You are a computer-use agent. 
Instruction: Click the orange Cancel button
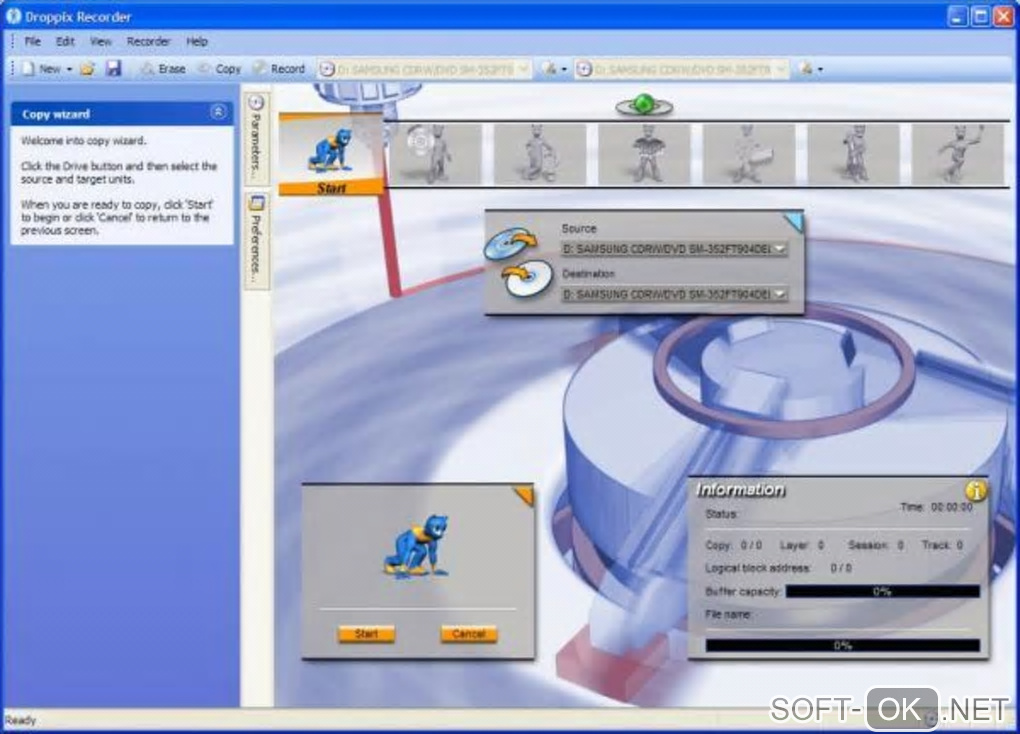pyautogui.click(x=468, y=634)
